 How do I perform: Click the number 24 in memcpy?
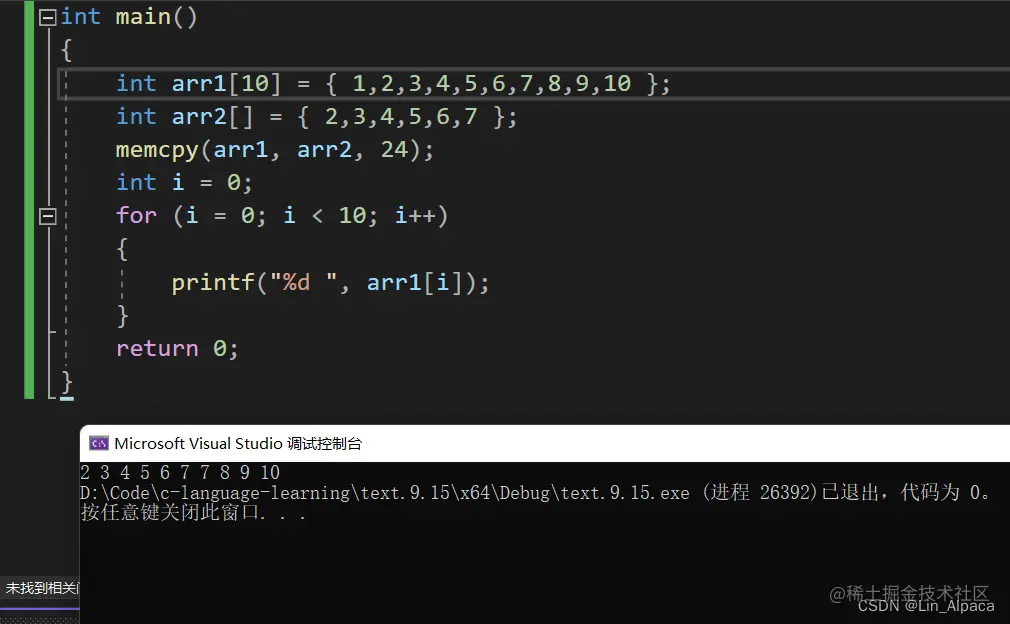pos(394,149)
